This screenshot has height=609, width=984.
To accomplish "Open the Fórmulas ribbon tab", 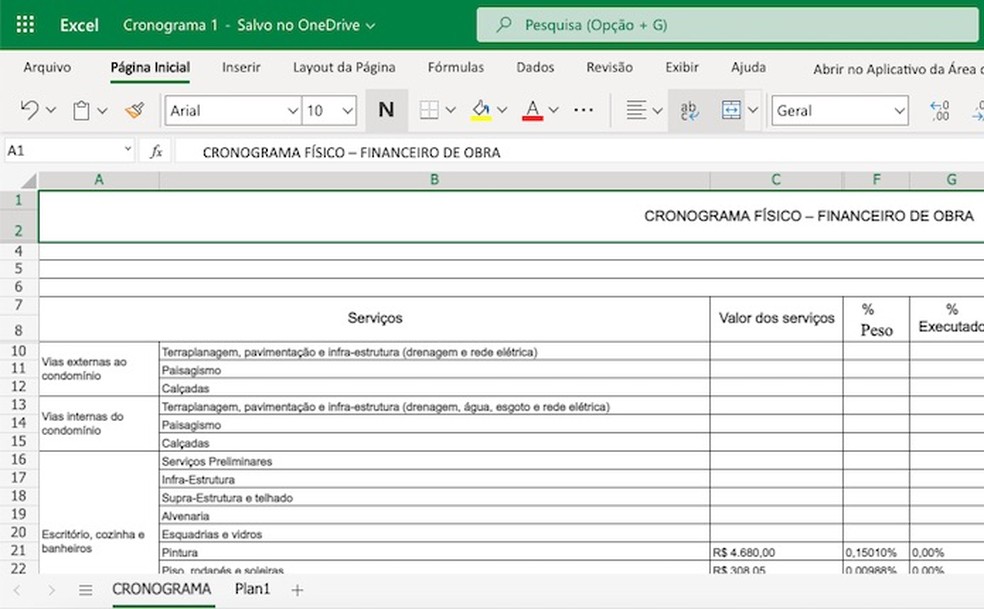I will 455,68.
